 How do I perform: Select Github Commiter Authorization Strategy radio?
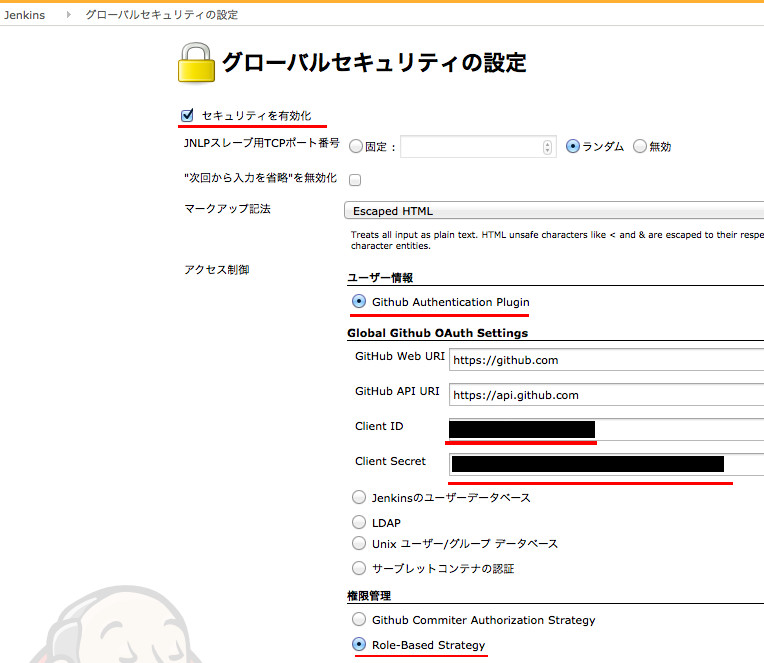[359, 619]
